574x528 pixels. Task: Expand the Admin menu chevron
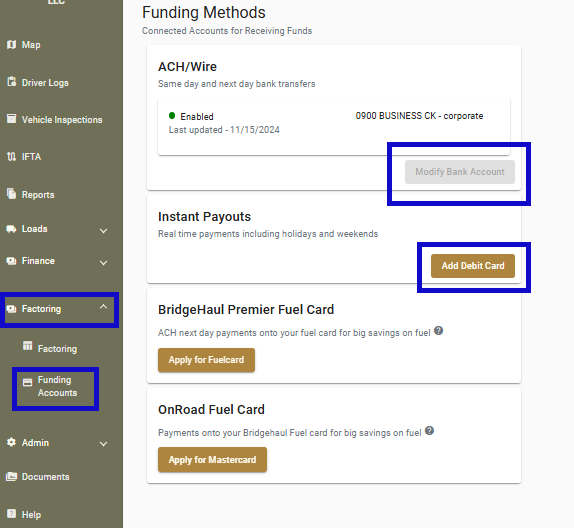[x=104, y=444]
